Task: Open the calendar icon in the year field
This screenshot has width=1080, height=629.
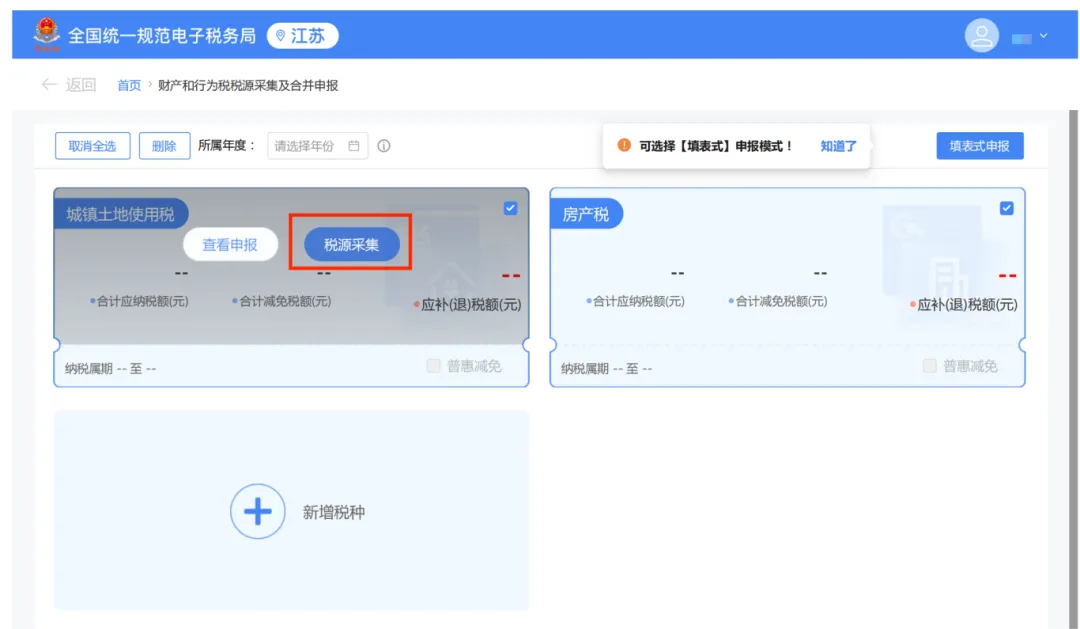Action: [x=355, y=145]
